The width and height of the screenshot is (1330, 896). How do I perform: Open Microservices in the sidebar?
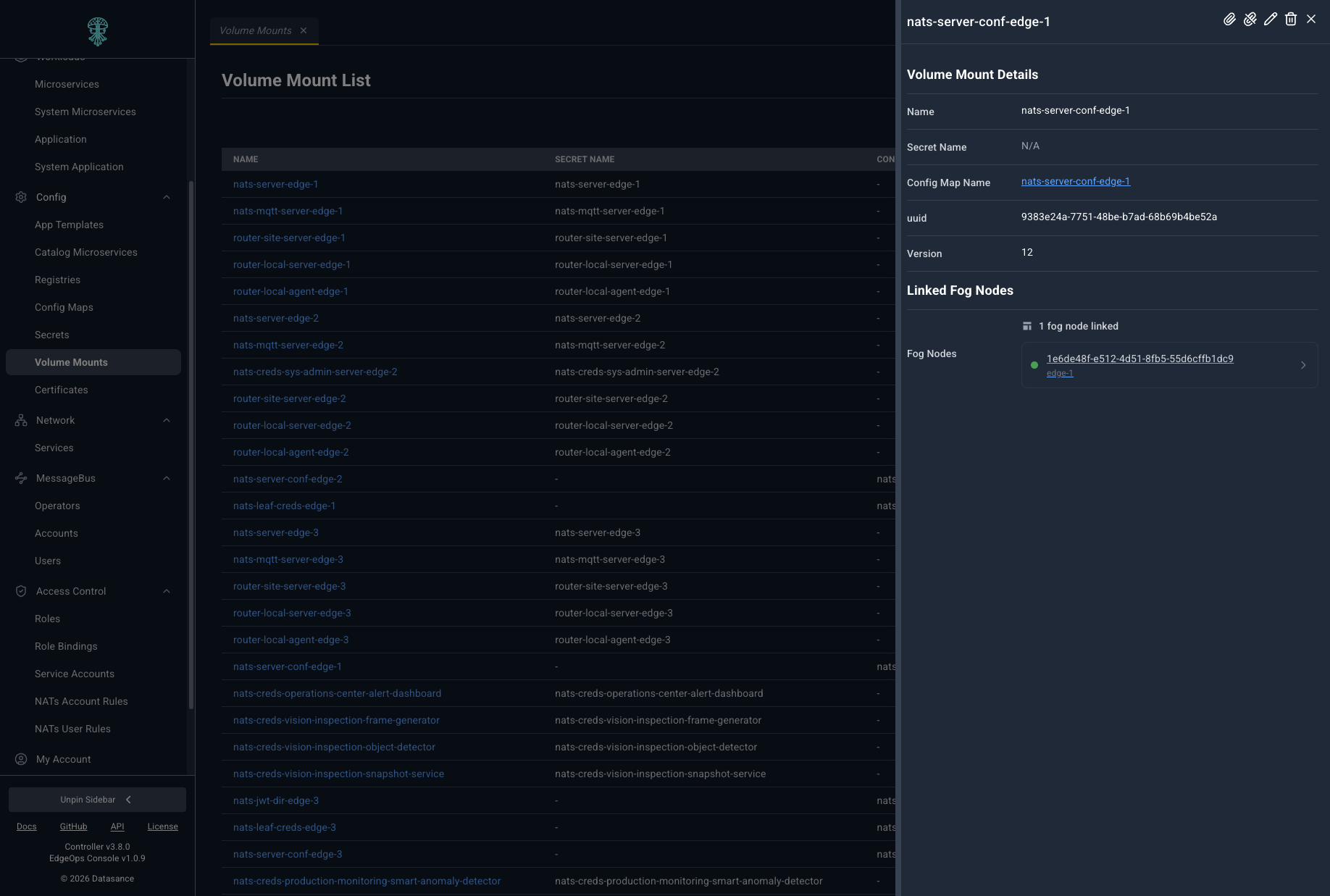pyautogui.click(x=67, y=84)
